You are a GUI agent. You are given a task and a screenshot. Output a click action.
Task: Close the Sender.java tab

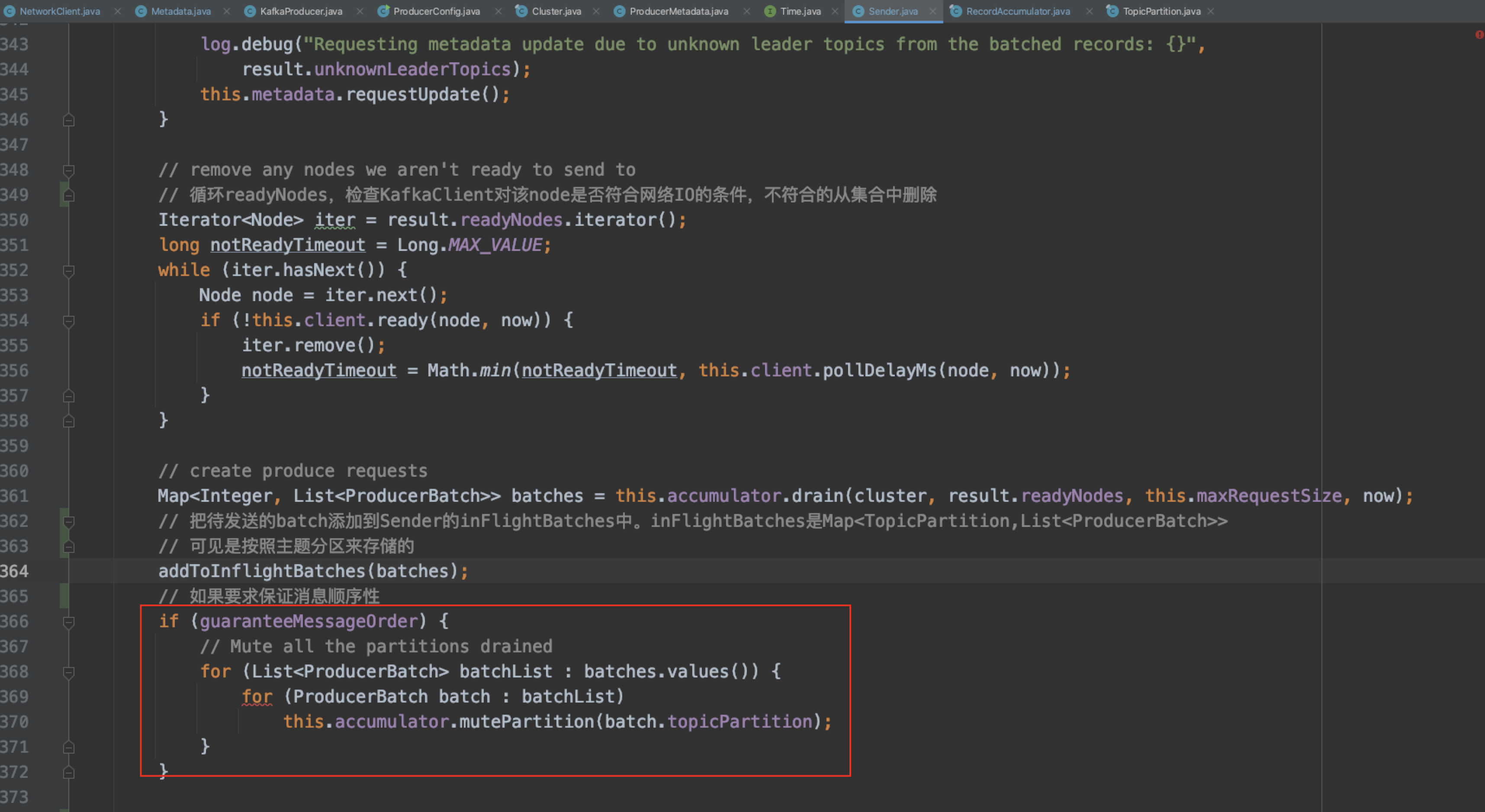[933, 12]
